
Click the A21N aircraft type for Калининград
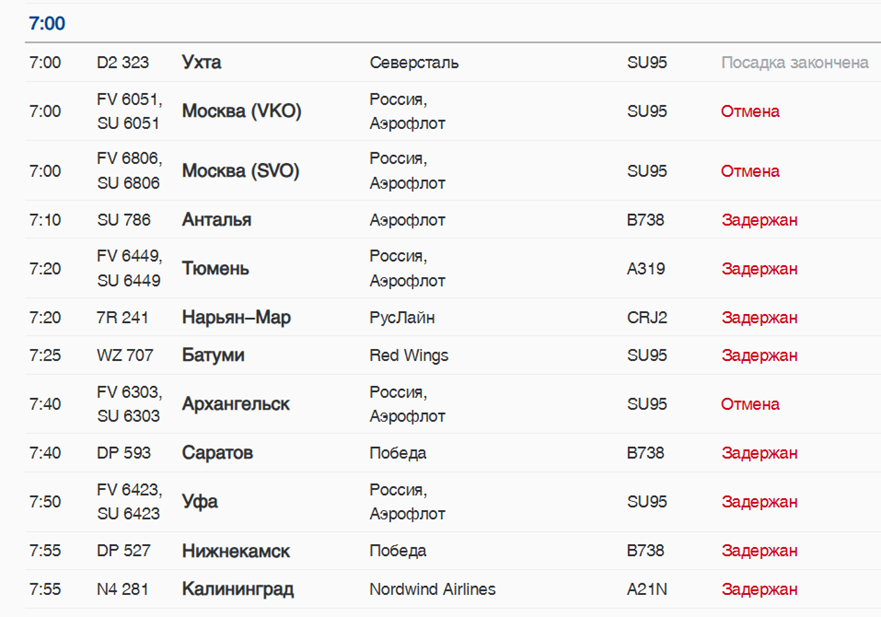coord(646,589)
